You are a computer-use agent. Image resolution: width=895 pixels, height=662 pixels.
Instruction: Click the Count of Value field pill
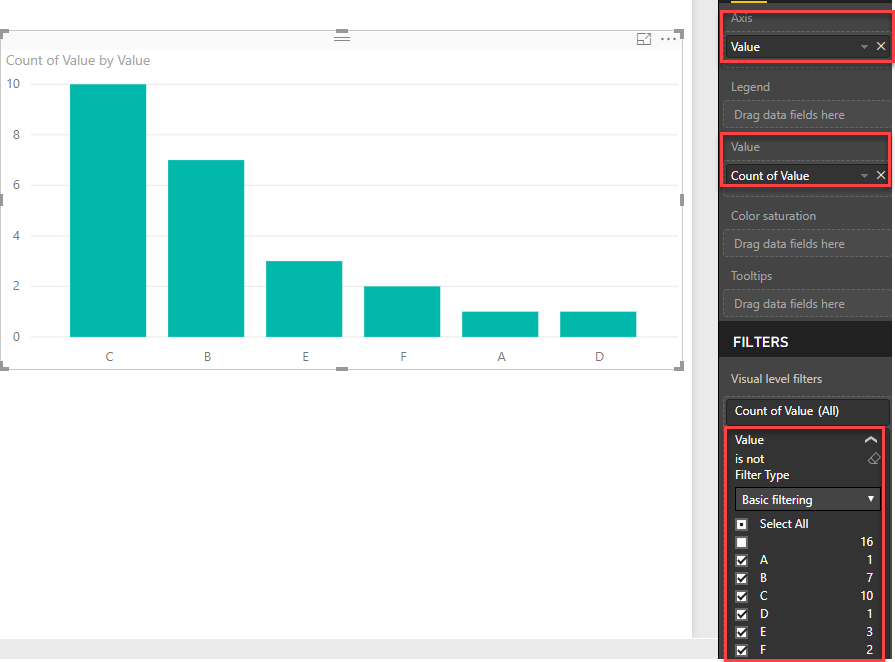tap(807, 176)
